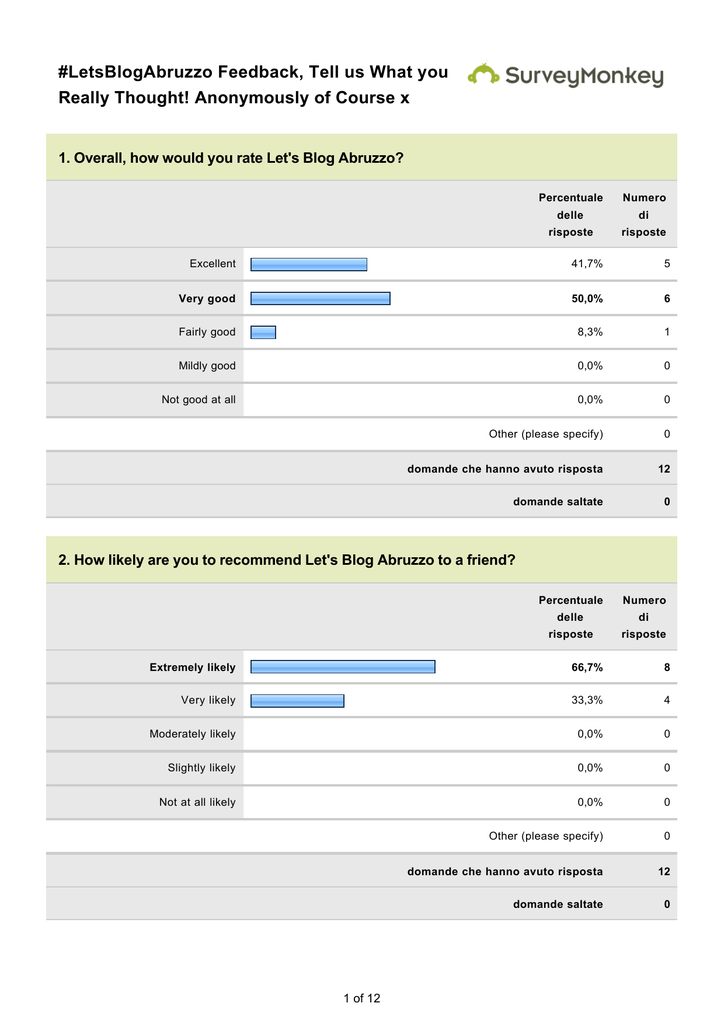Click the Excellent response bar
Screen dimensions: 724x1024
(309, 264)
